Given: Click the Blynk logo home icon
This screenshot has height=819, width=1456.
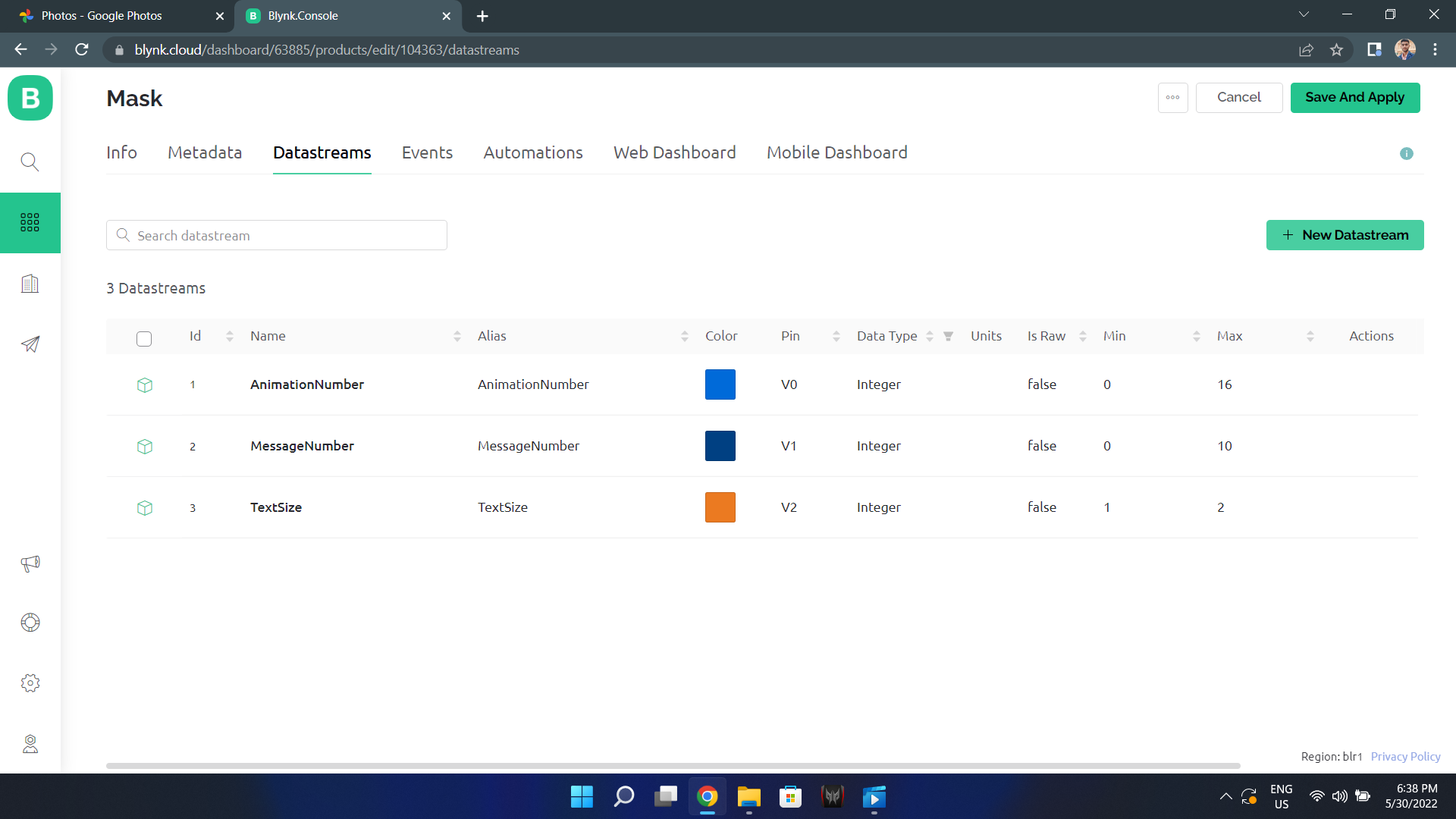Looking at the screenshot, I should click(x=30, y=98).
